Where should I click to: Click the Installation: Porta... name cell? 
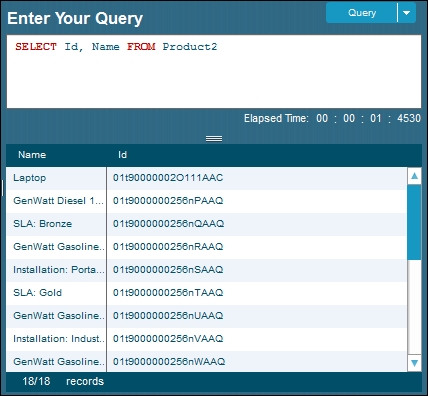coord(56,270)
